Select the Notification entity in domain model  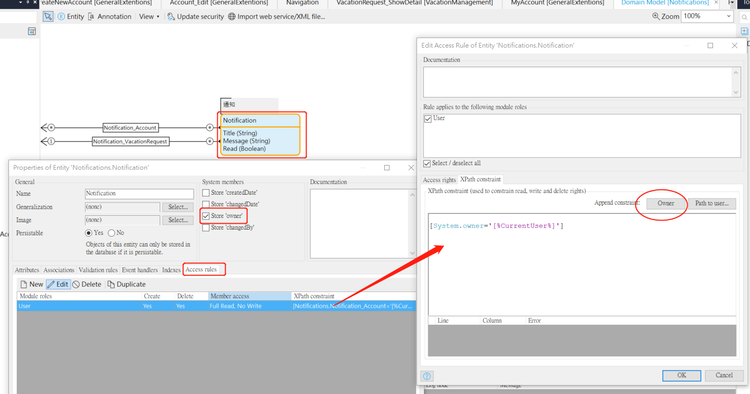pyautogui.click(x=261, y=135)
